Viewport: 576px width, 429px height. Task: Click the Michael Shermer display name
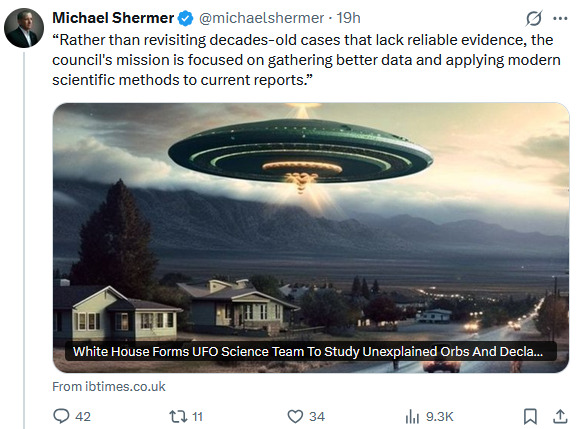click(x=113, y=18)
